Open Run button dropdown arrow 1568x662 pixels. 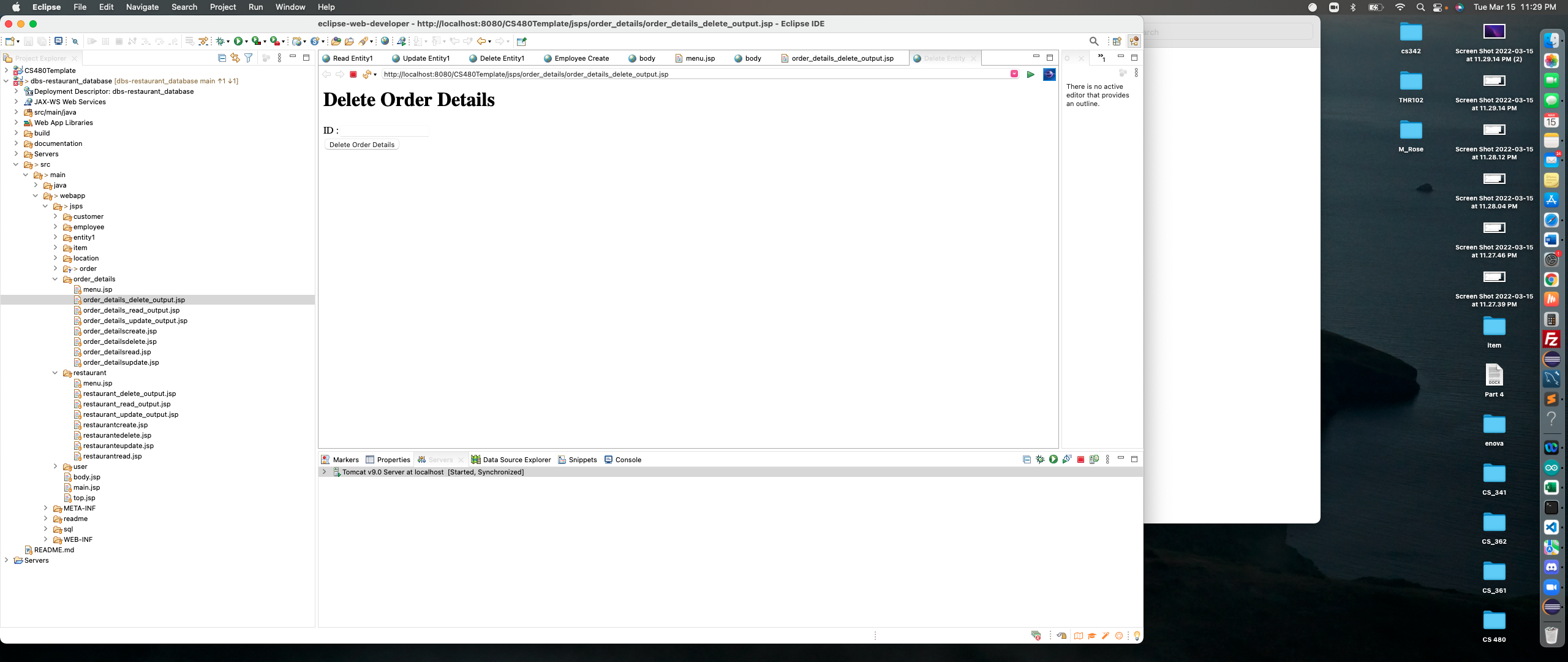click(x=246, y=42)
